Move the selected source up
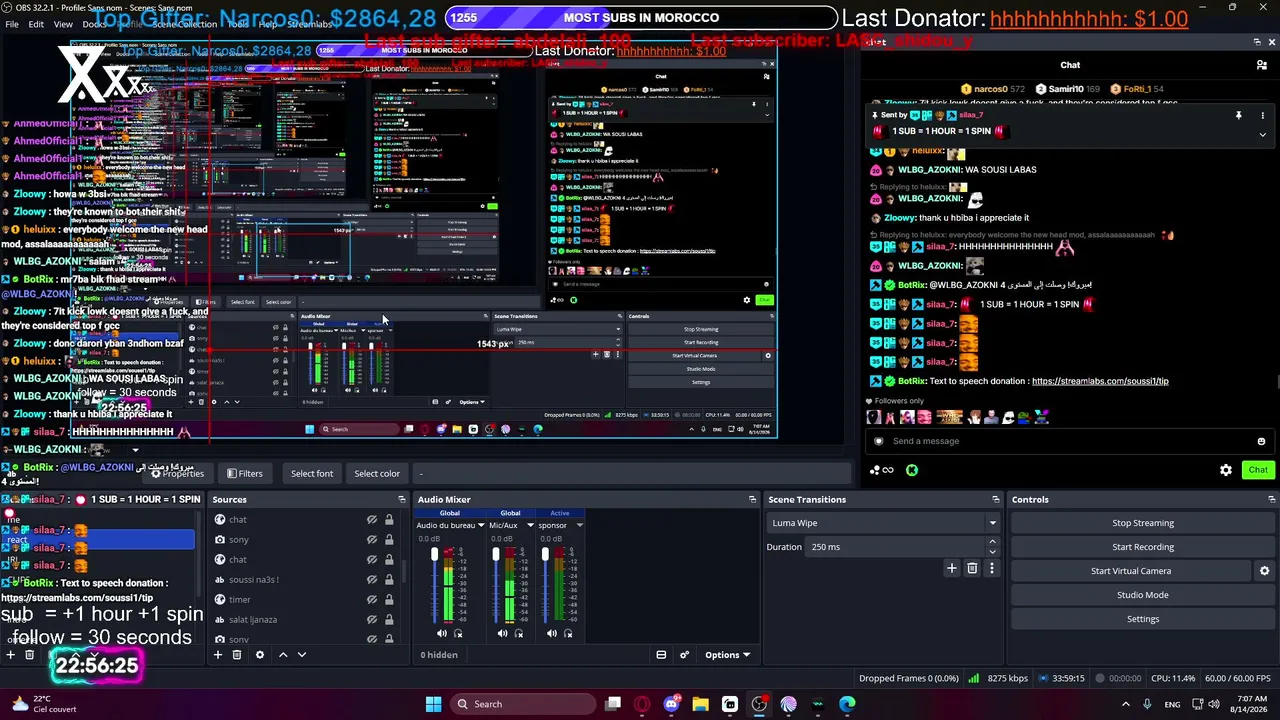This screenshot has width=1280, height=720. 283,655
